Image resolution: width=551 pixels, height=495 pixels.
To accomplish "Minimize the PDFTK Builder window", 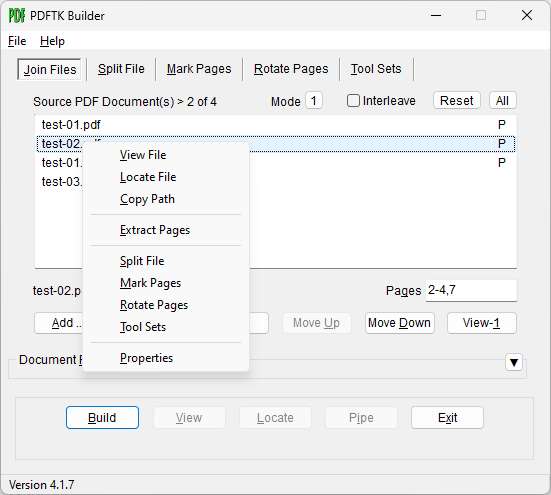I will [x=436, y=15].
